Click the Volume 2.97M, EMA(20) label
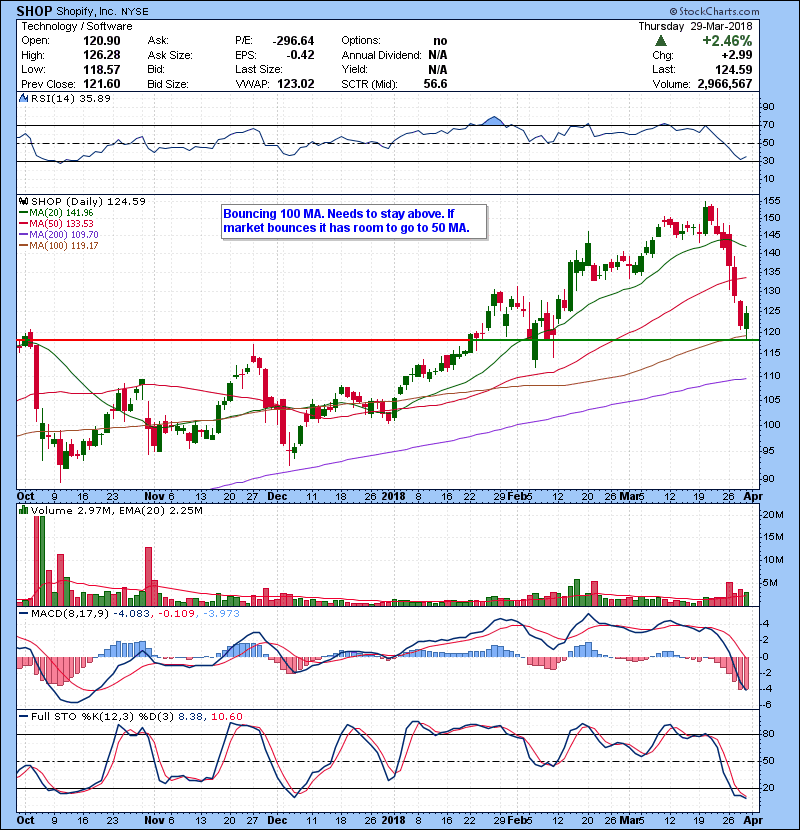The image size is (800, 830). tap(116, 510)
